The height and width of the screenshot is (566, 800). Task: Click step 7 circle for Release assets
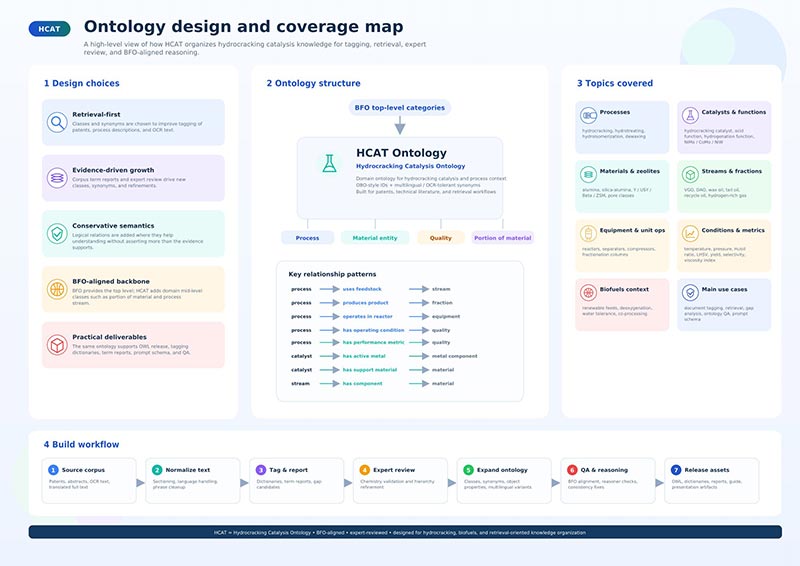[676, 470]
